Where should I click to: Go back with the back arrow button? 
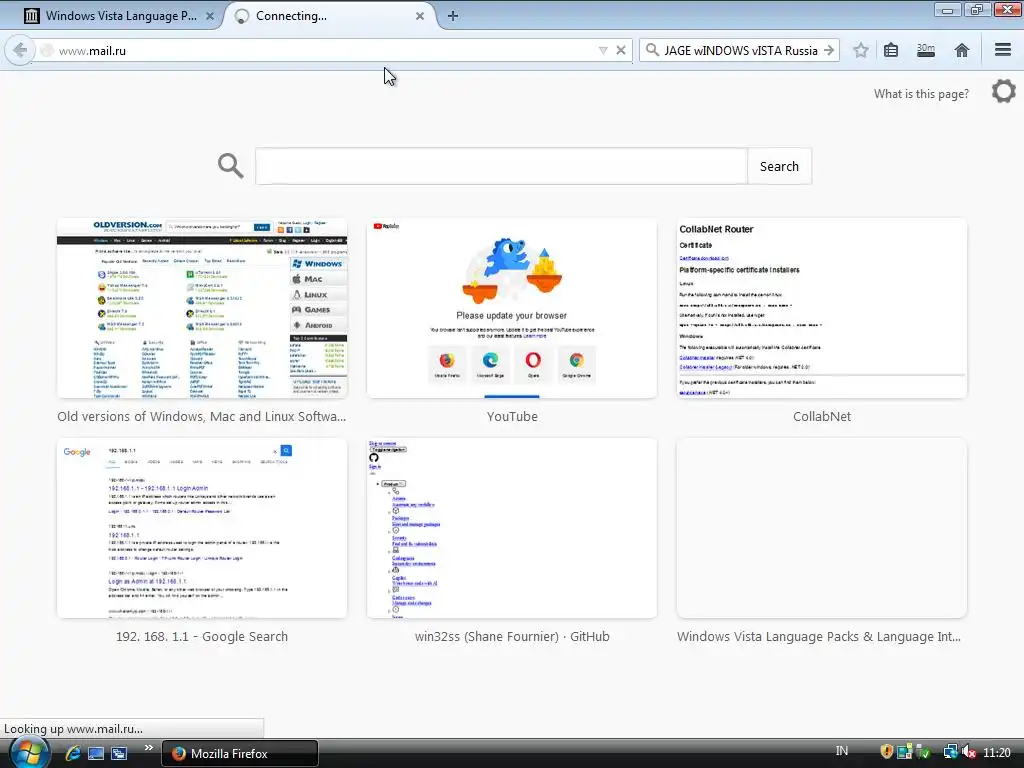pos(20,50)
